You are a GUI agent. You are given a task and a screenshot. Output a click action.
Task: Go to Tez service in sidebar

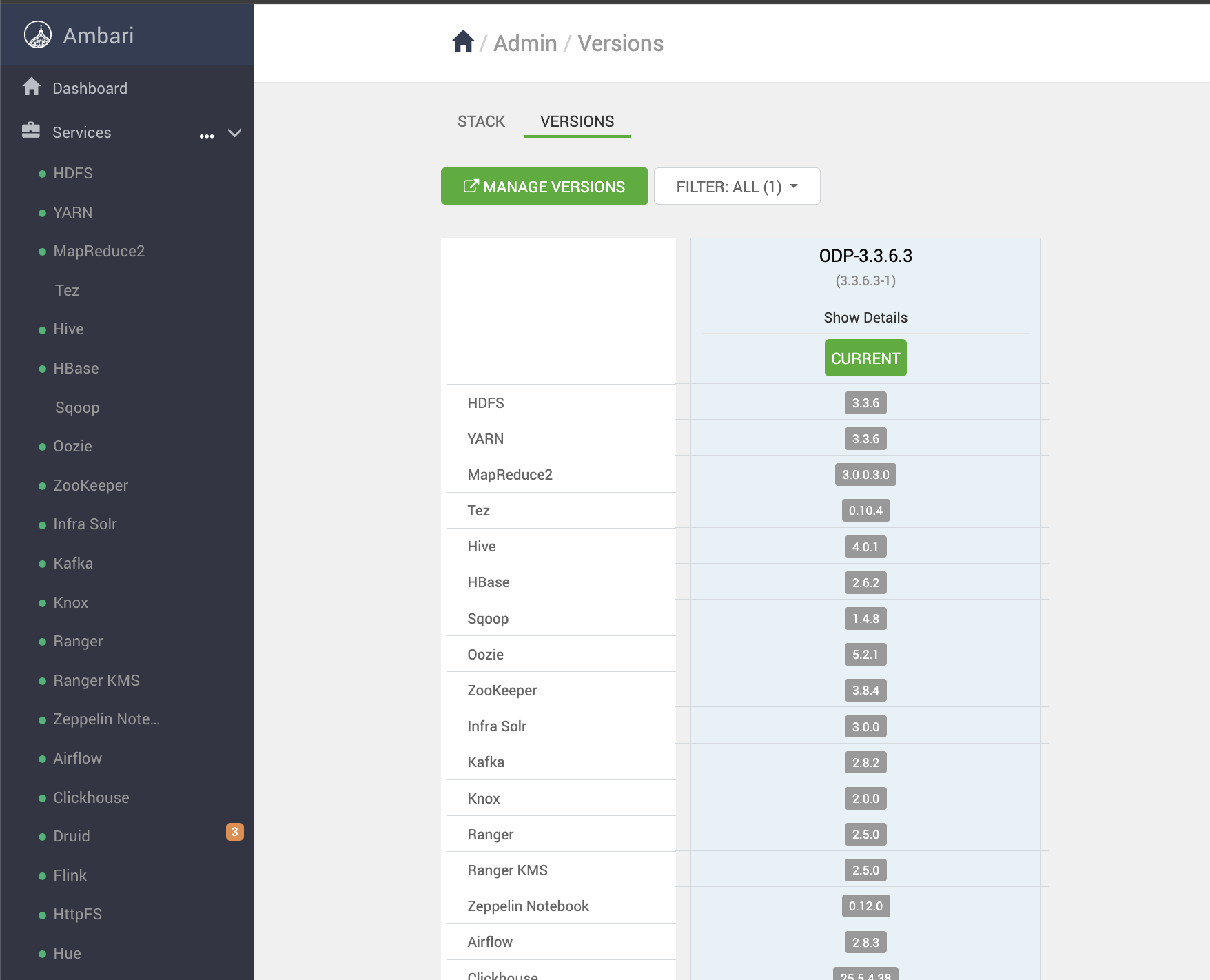tap(67, 290)
